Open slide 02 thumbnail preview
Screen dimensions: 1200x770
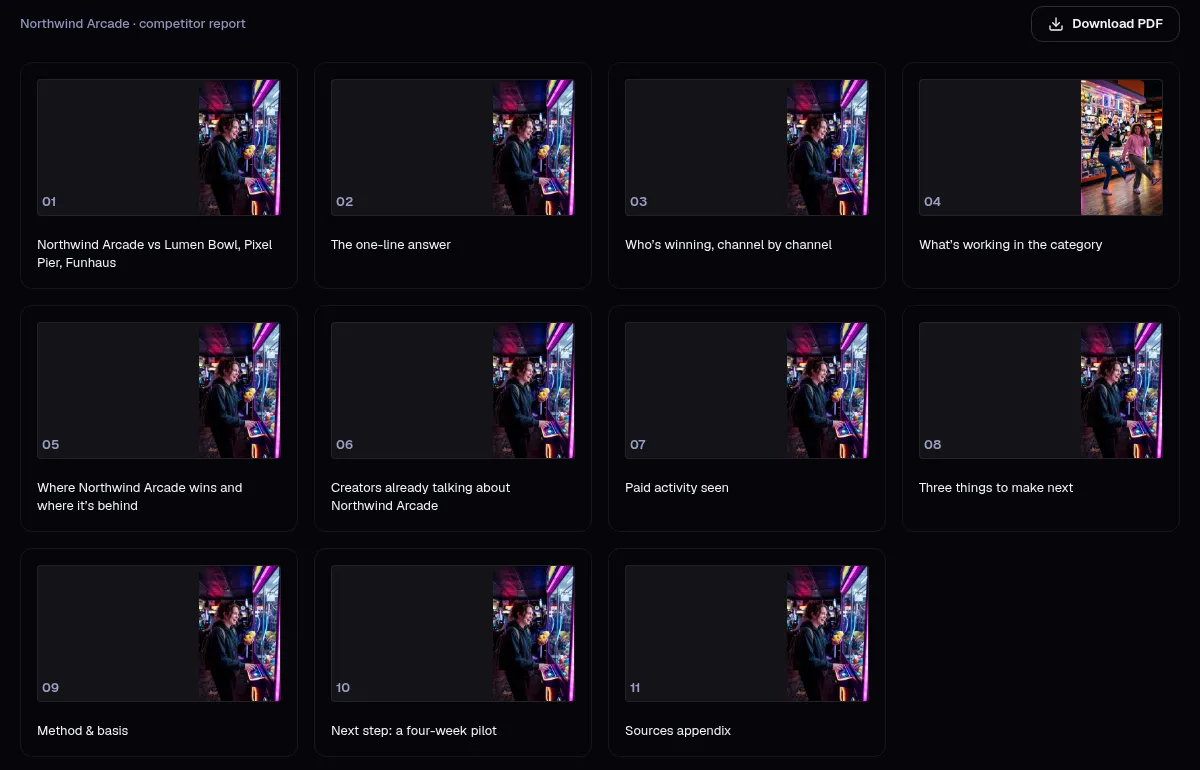(453, 148)
